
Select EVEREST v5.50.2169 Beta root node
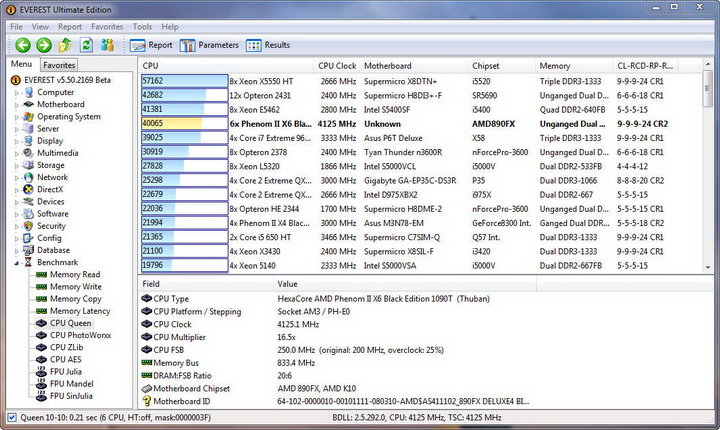[68, 80]
